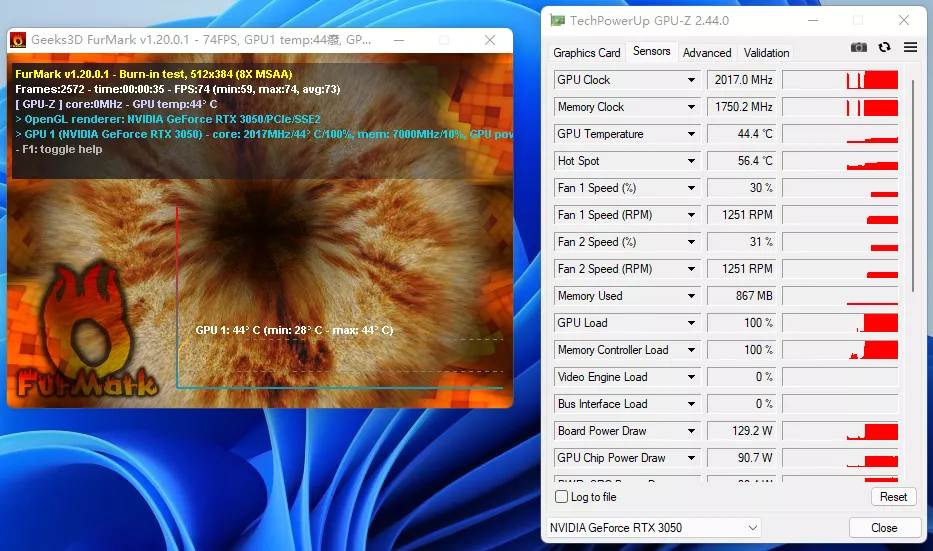Click the GPU-Z refresh icon
The width and height of the screenshot is (933, 551).
coord(884,47)
